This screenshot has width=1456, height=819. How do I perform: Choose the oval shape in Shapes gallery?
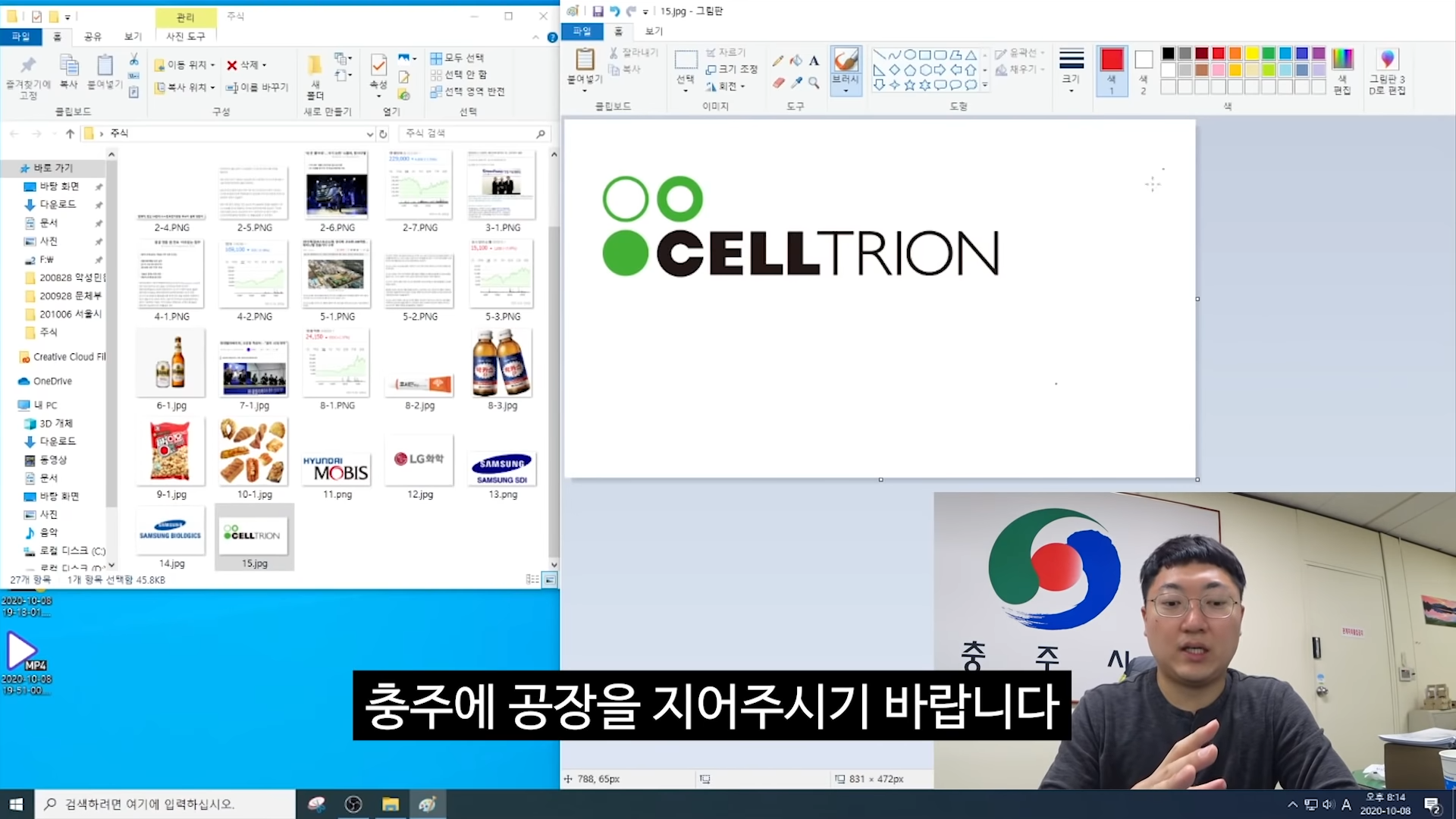(x=910, y=55)
